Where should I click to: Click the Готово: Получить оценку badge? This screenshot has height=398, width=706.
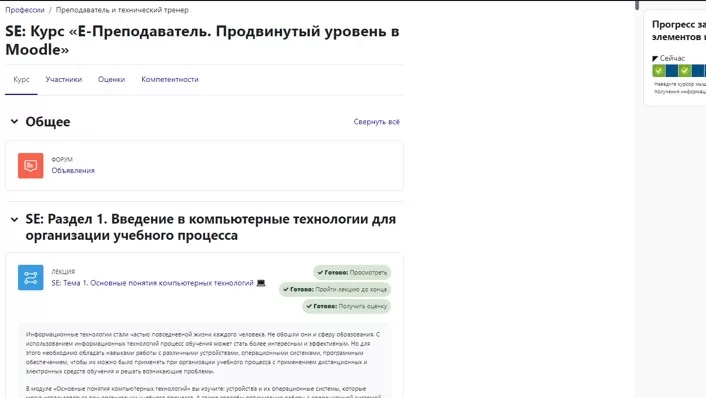(347, 306)
